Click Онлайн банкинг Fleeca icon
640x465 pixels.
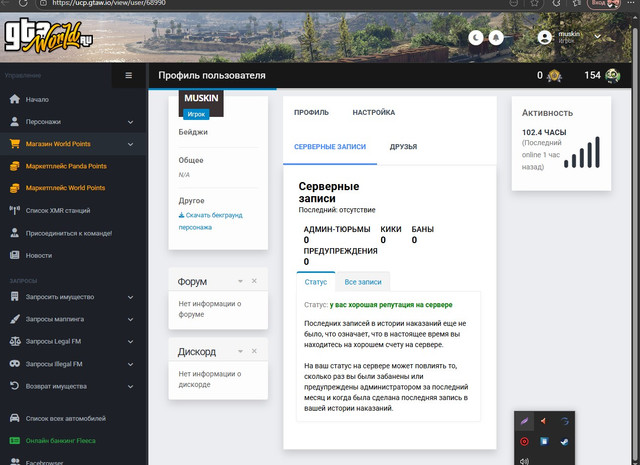15,441
